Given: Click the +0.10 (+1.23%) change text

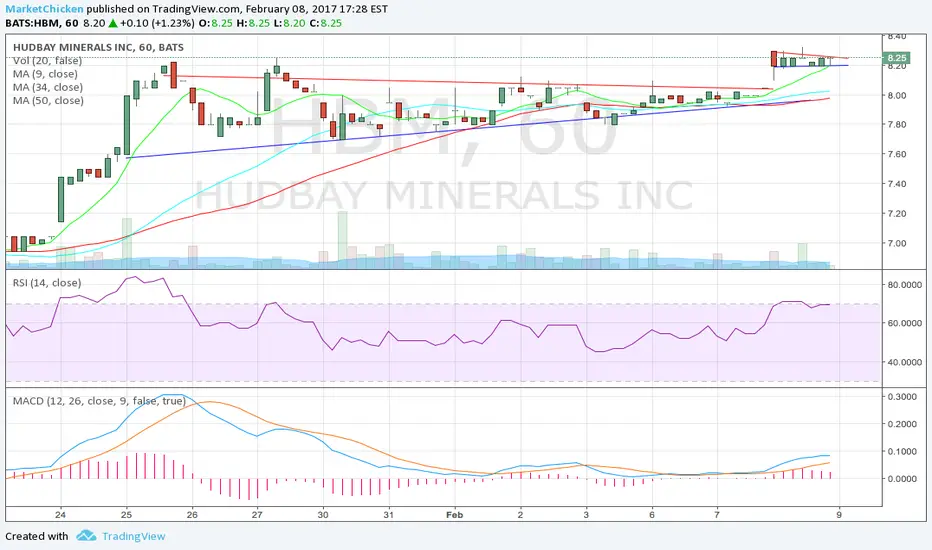Looking at the screenshot, I should [157, 23].
